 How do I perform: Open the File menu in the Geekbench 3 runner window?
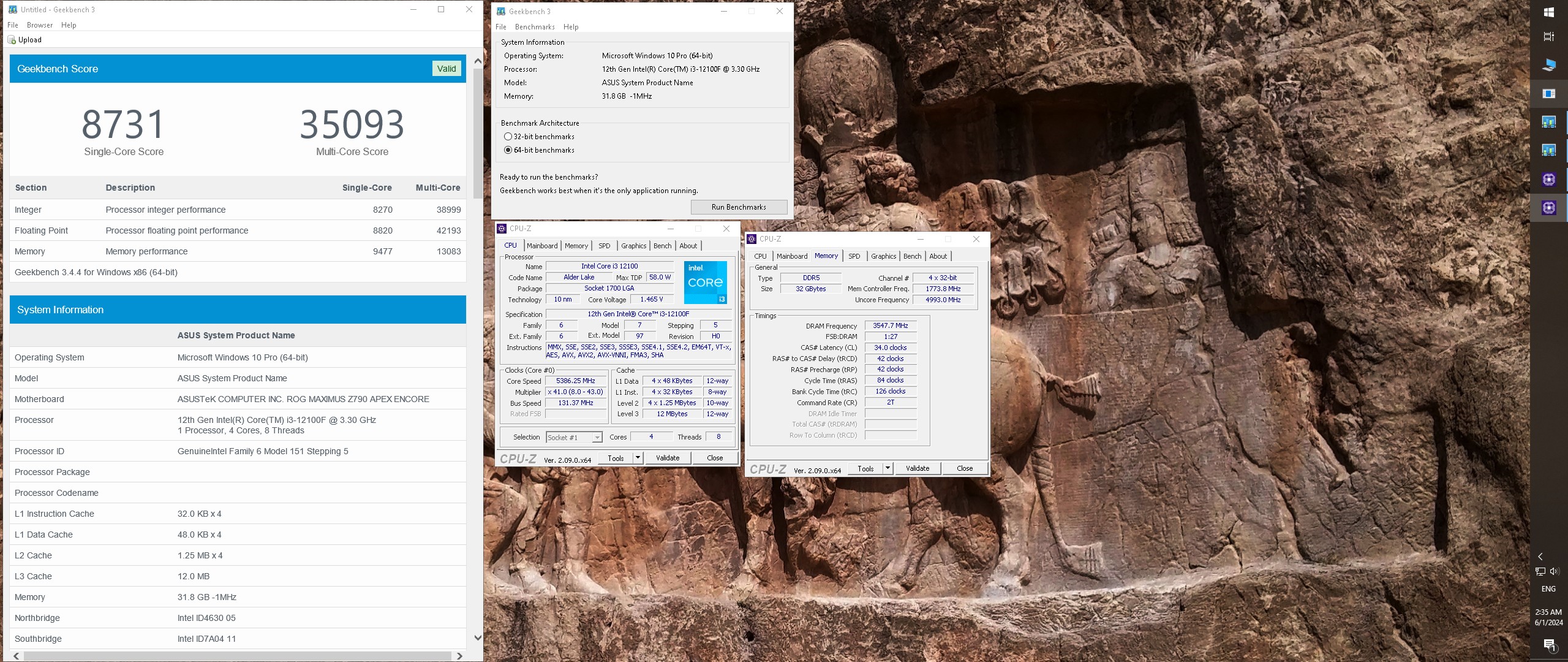coord(501,27)
